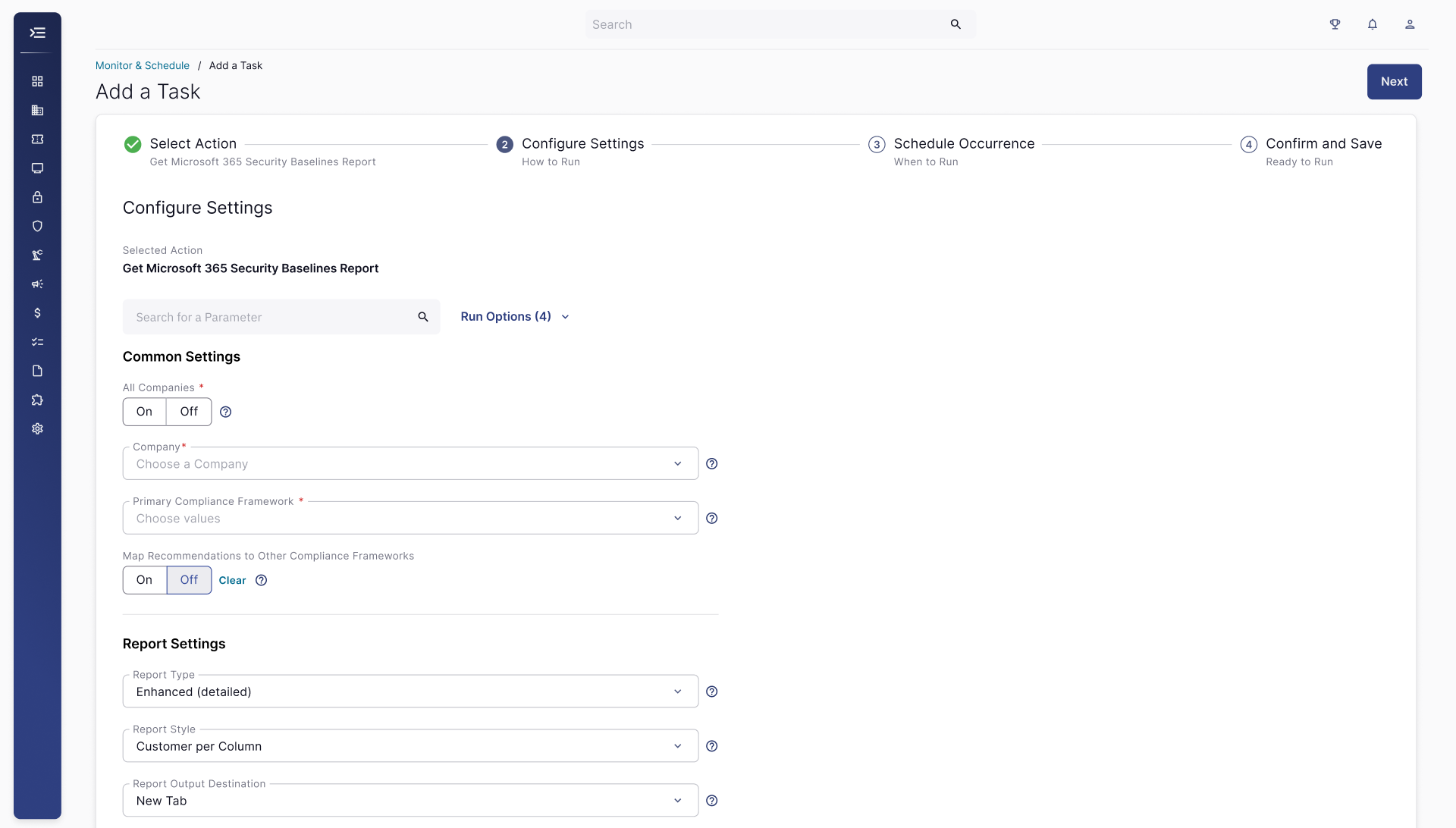Screen dimensions: 1456x828
Task: Click the Next button
Action: click(1394, 82)
